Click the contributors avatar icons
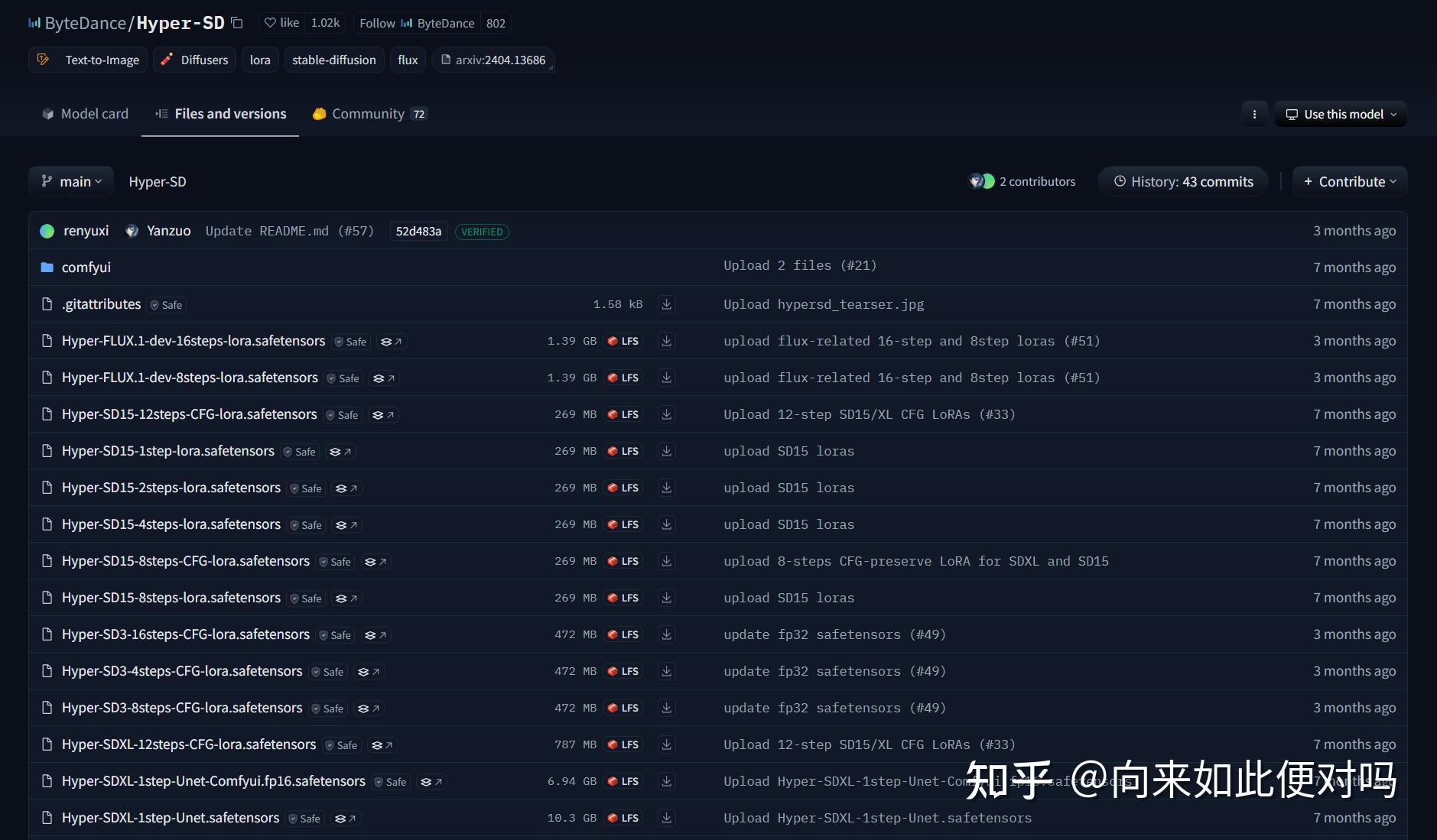The height and width of the screenshot is (840, 1437). [980, 181]
